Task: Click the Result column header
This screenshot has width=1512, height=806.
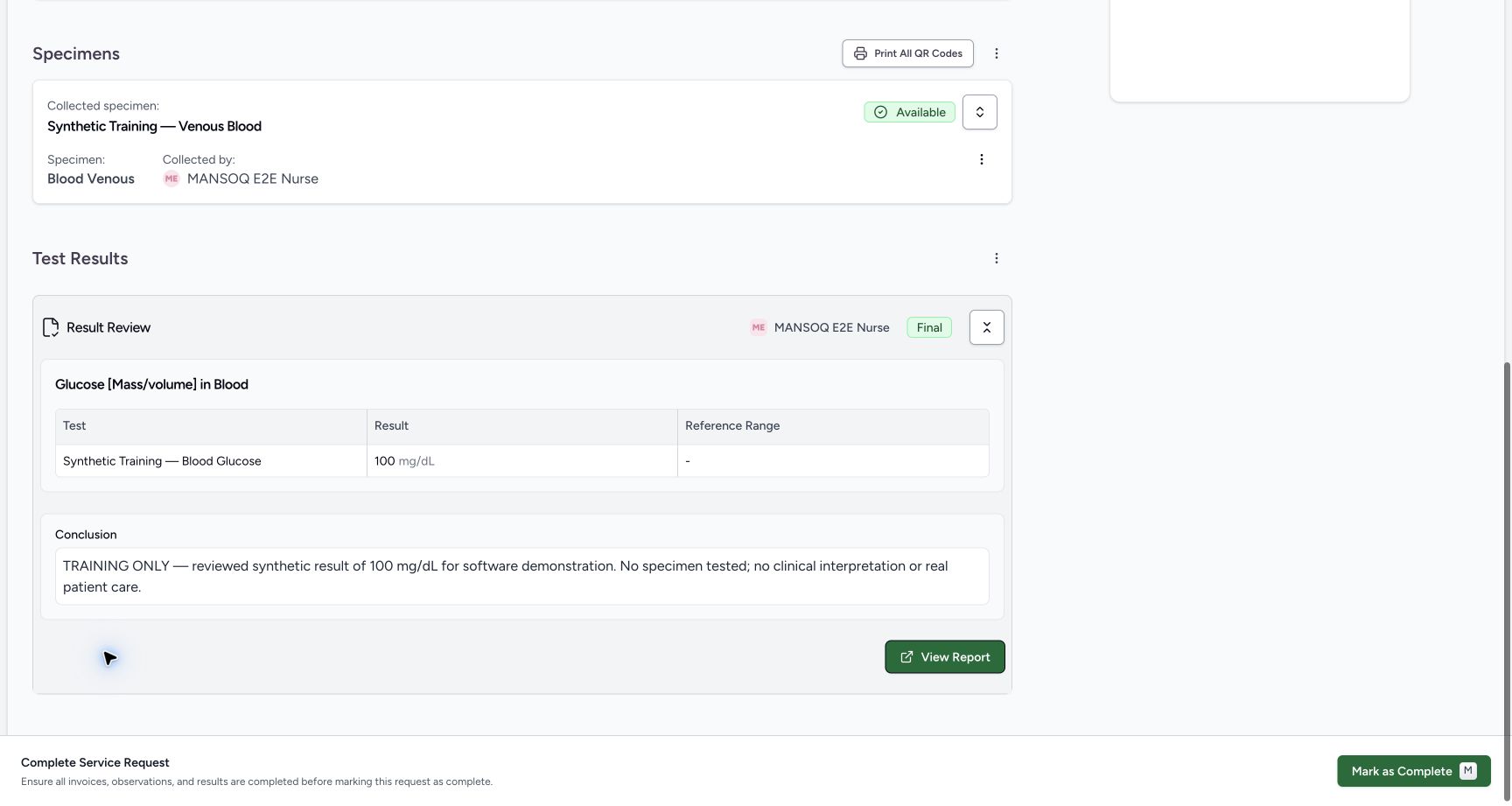Action: pos(521,426)
